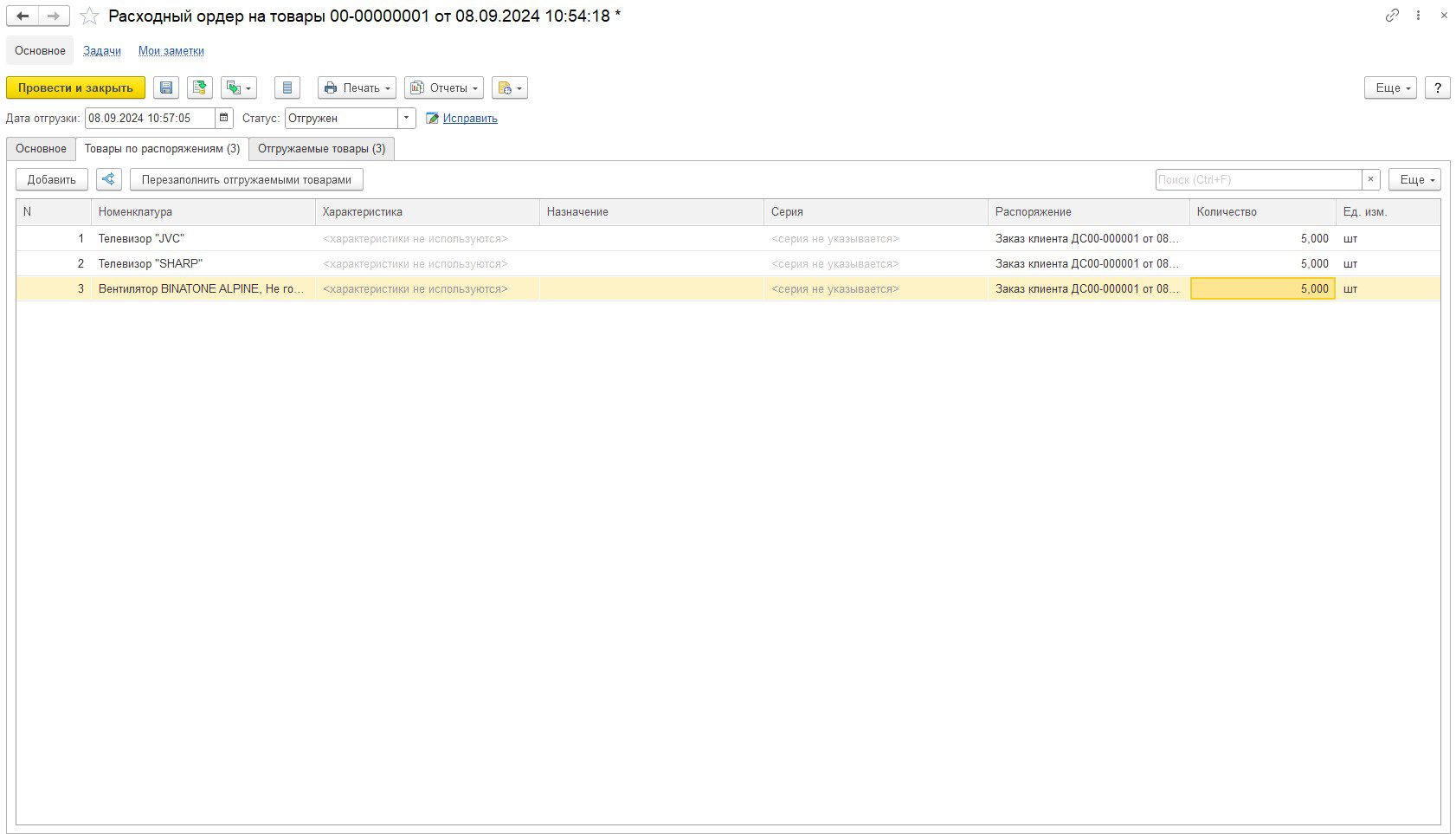This screenshot has height=834, width=1456.
Task: Click the save document floppy disk icon
Action: click(x=166, y=87)
